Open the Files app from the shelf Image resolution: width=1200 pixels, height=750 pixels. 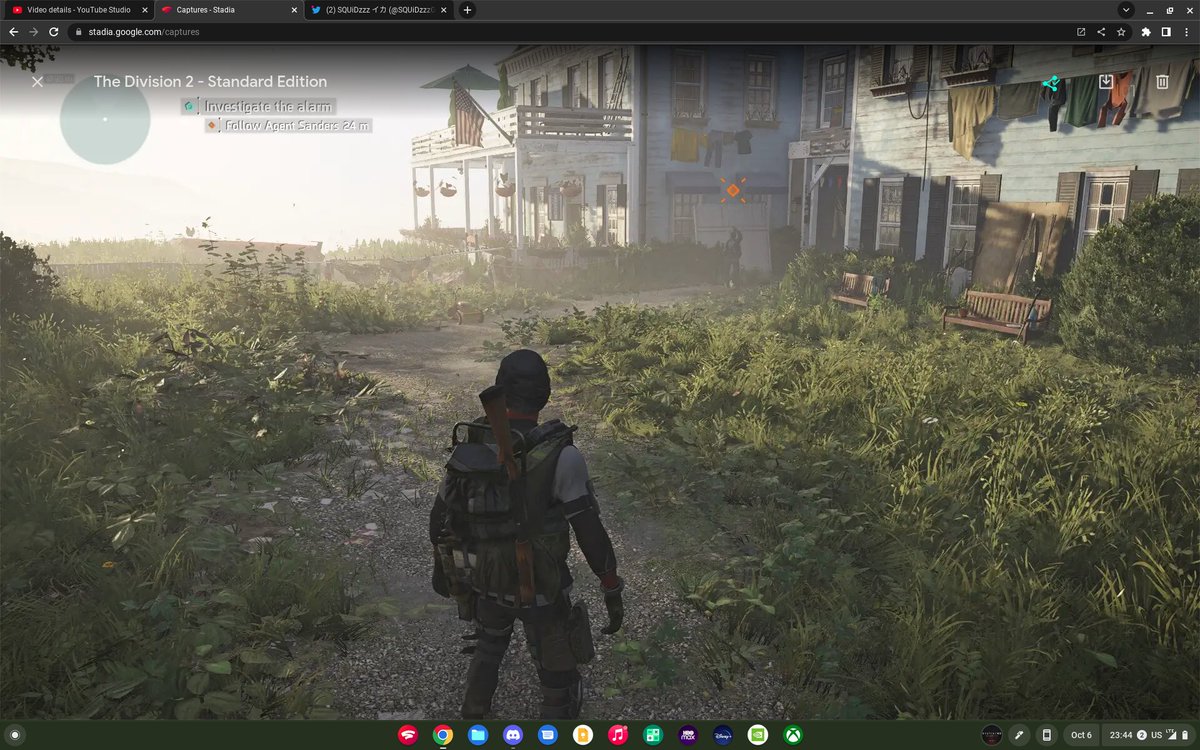click(x=478, y=735)
